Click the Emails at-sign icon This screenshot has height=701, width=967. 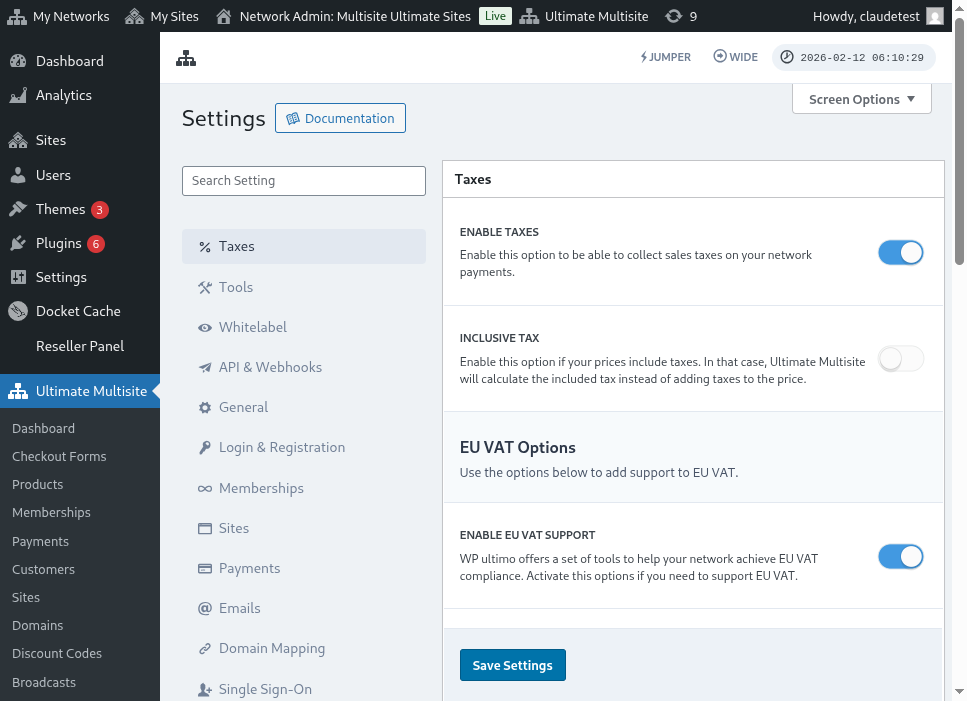(x=205, y=609)
